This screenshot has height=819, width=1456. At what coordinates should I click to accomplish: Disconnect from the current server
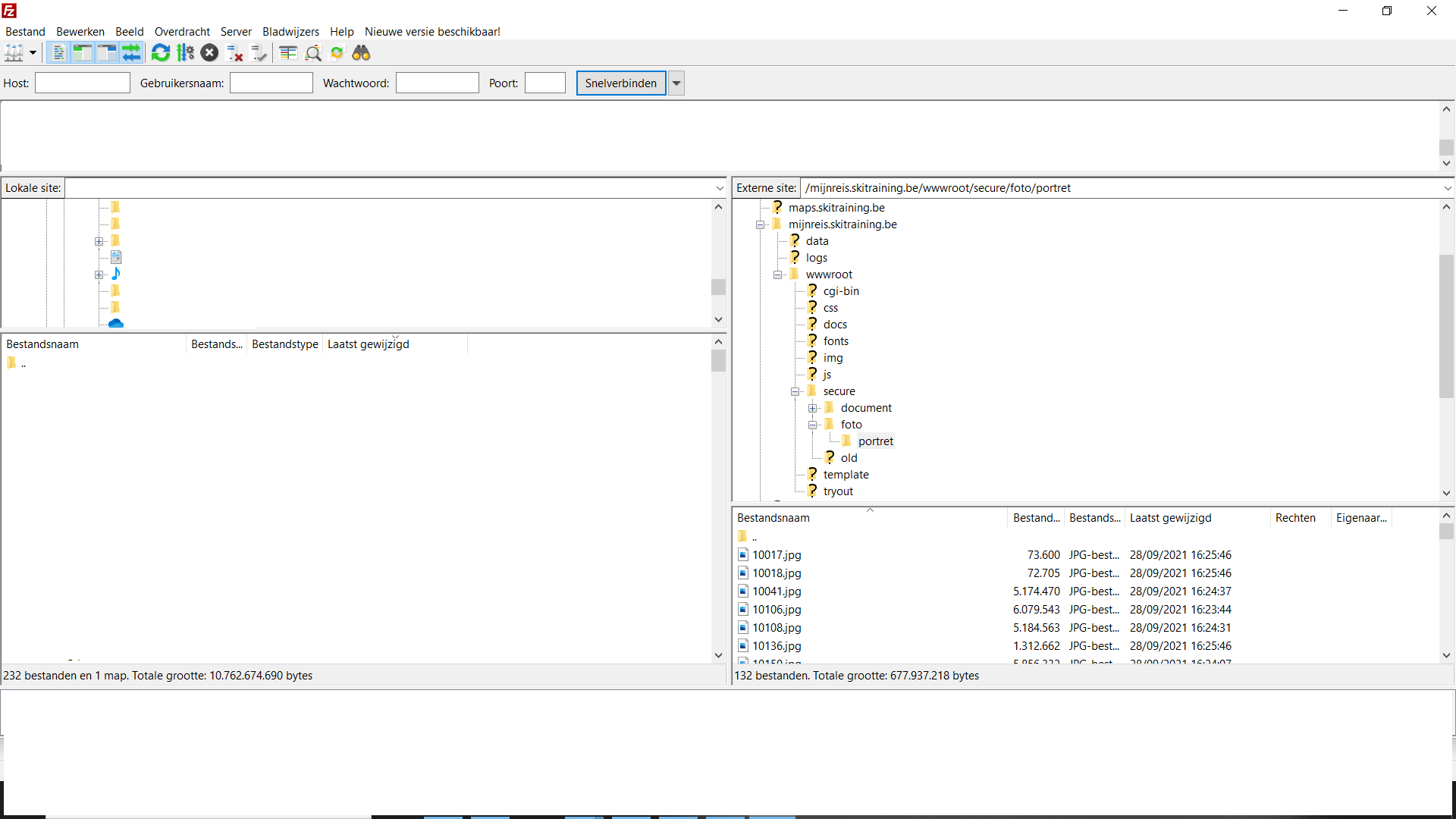coord(234,53)
